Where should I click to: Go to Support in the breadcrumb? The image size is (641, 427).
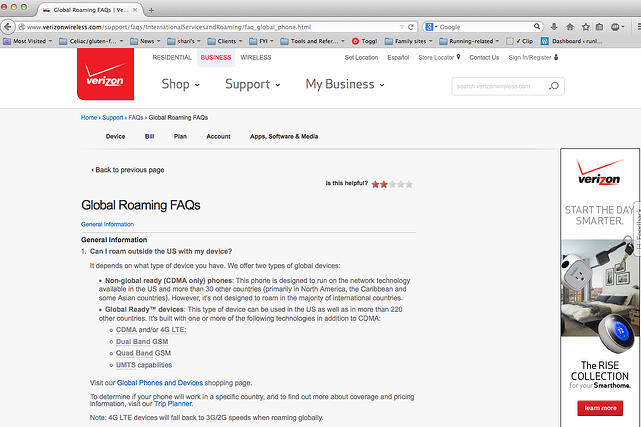tap(112, 118)
